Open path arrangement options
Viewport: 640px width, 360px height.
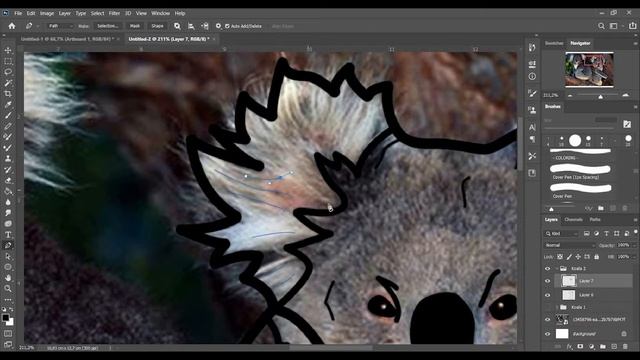(205, 26)
